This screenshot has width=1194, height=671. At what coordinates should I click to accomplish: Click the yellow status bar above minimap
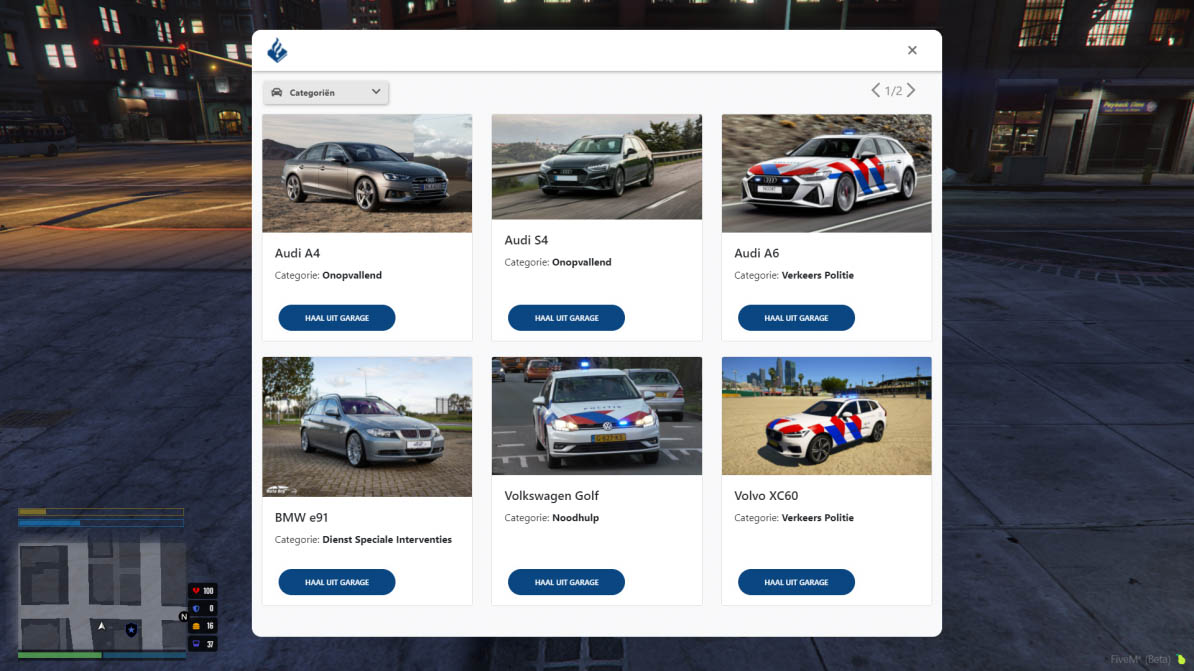click(101, 512)
